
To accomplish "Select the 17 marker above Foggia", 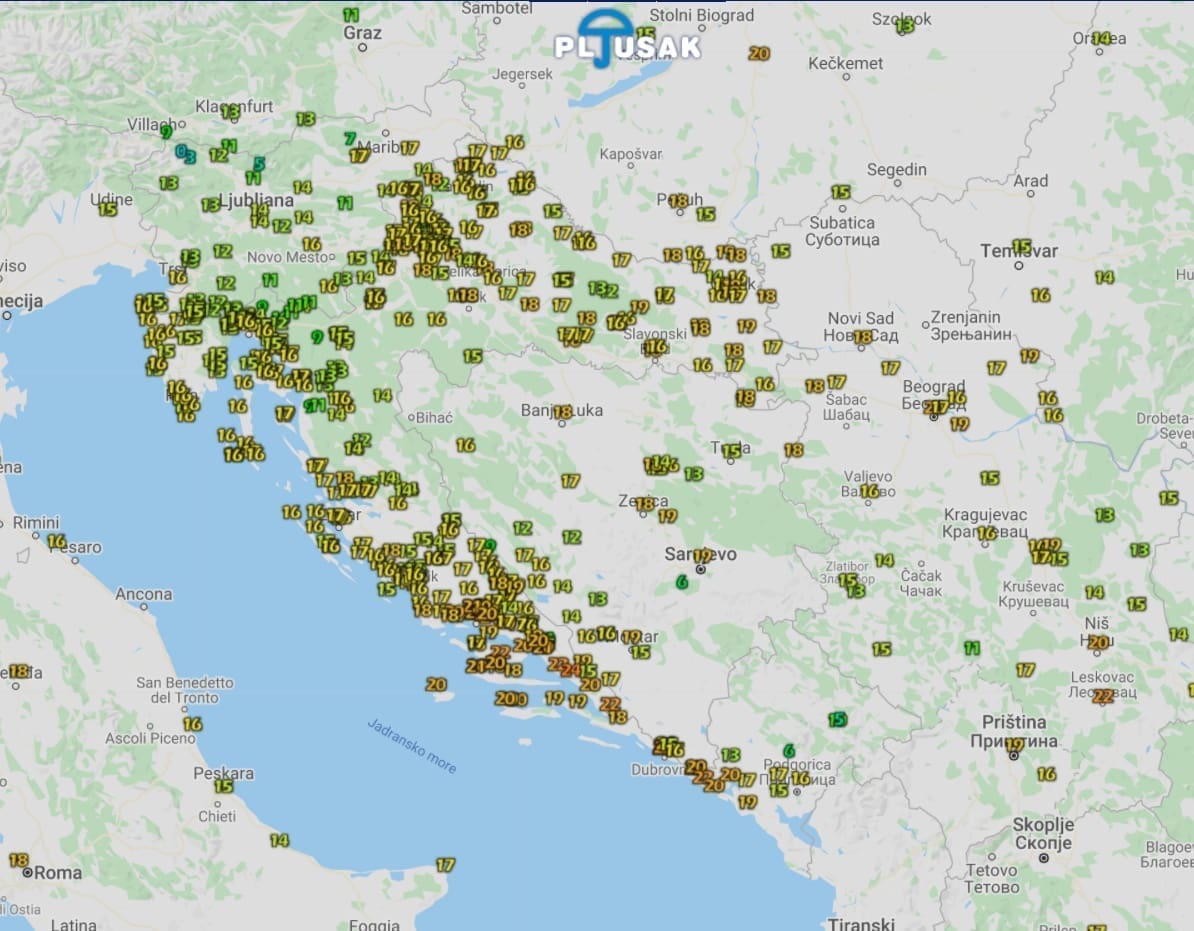I will coord(445,865).
